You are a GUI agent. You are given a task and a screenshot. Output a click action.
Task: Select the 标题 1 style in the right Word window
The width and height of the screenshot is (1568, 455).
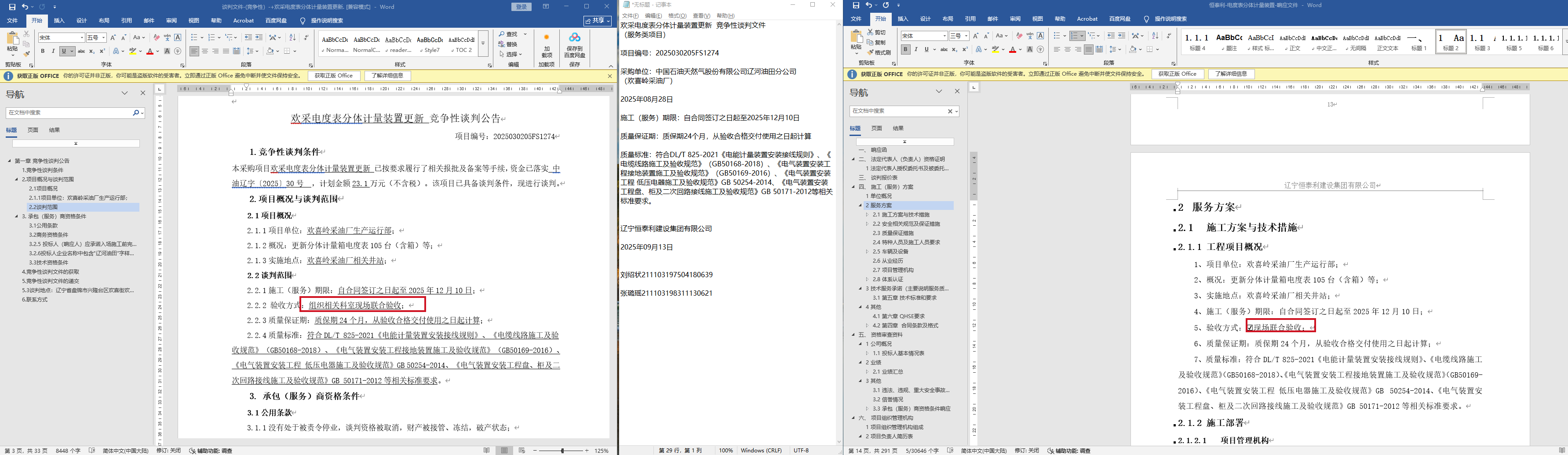(1419, 42)
